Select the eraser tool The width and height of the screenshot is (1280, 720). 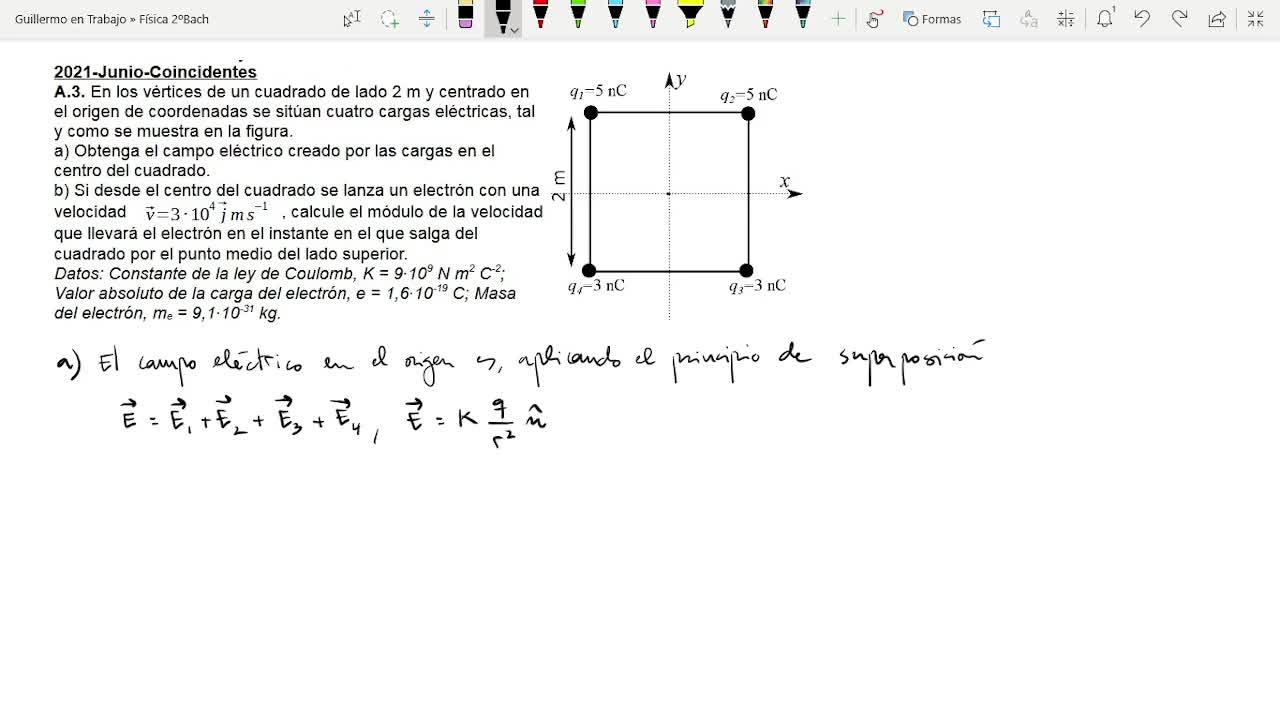[465, 16]
